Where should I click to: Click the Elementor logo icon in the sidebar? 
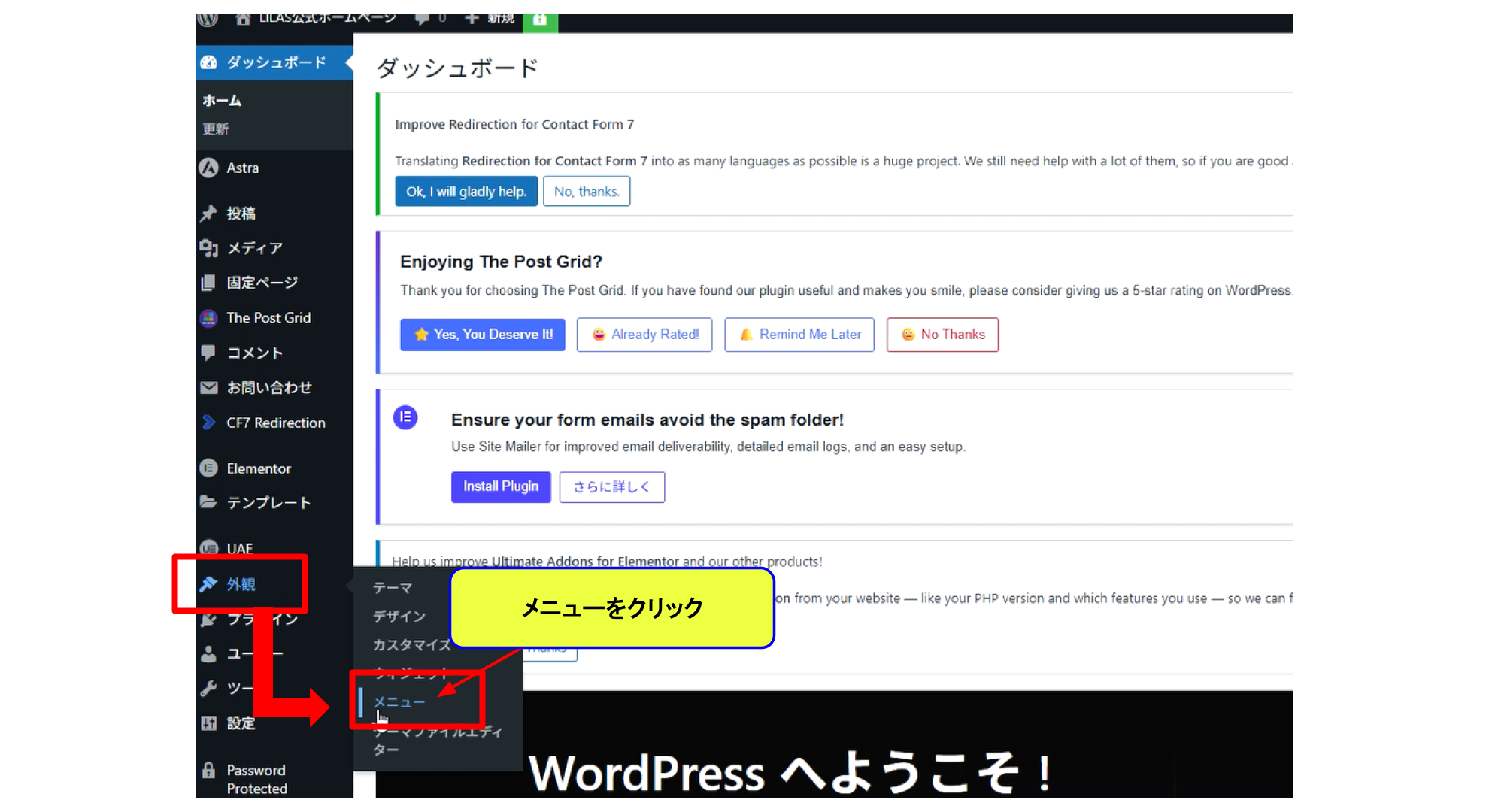209,468
